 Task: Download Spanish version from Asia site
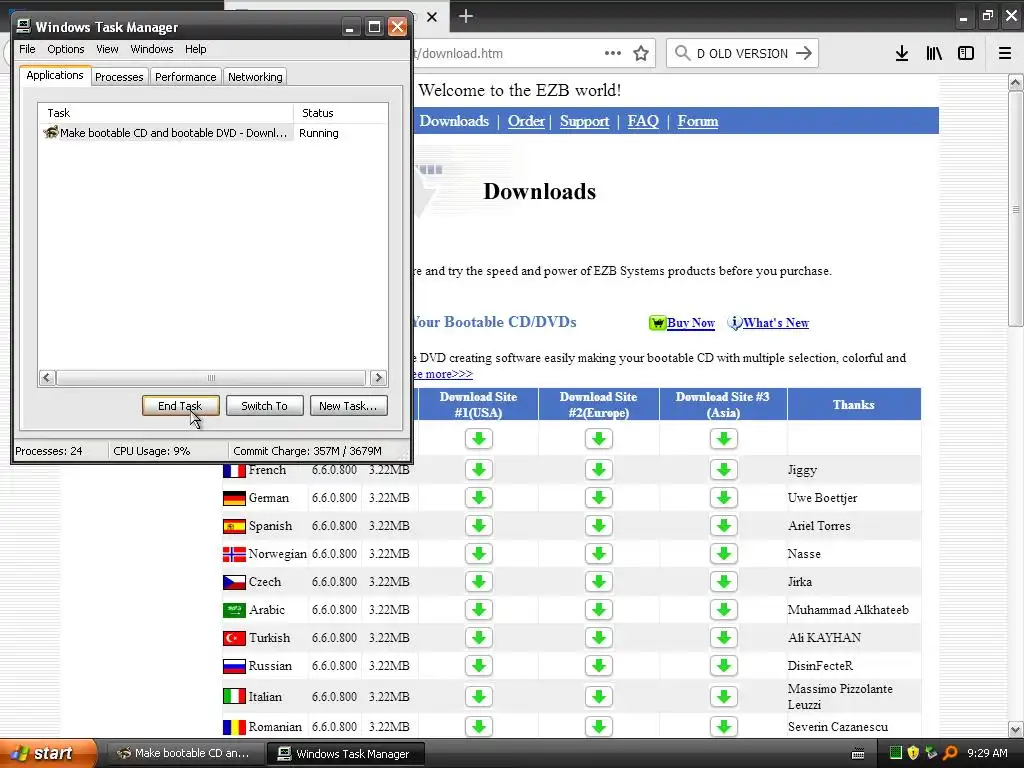[x=724, y=526]
